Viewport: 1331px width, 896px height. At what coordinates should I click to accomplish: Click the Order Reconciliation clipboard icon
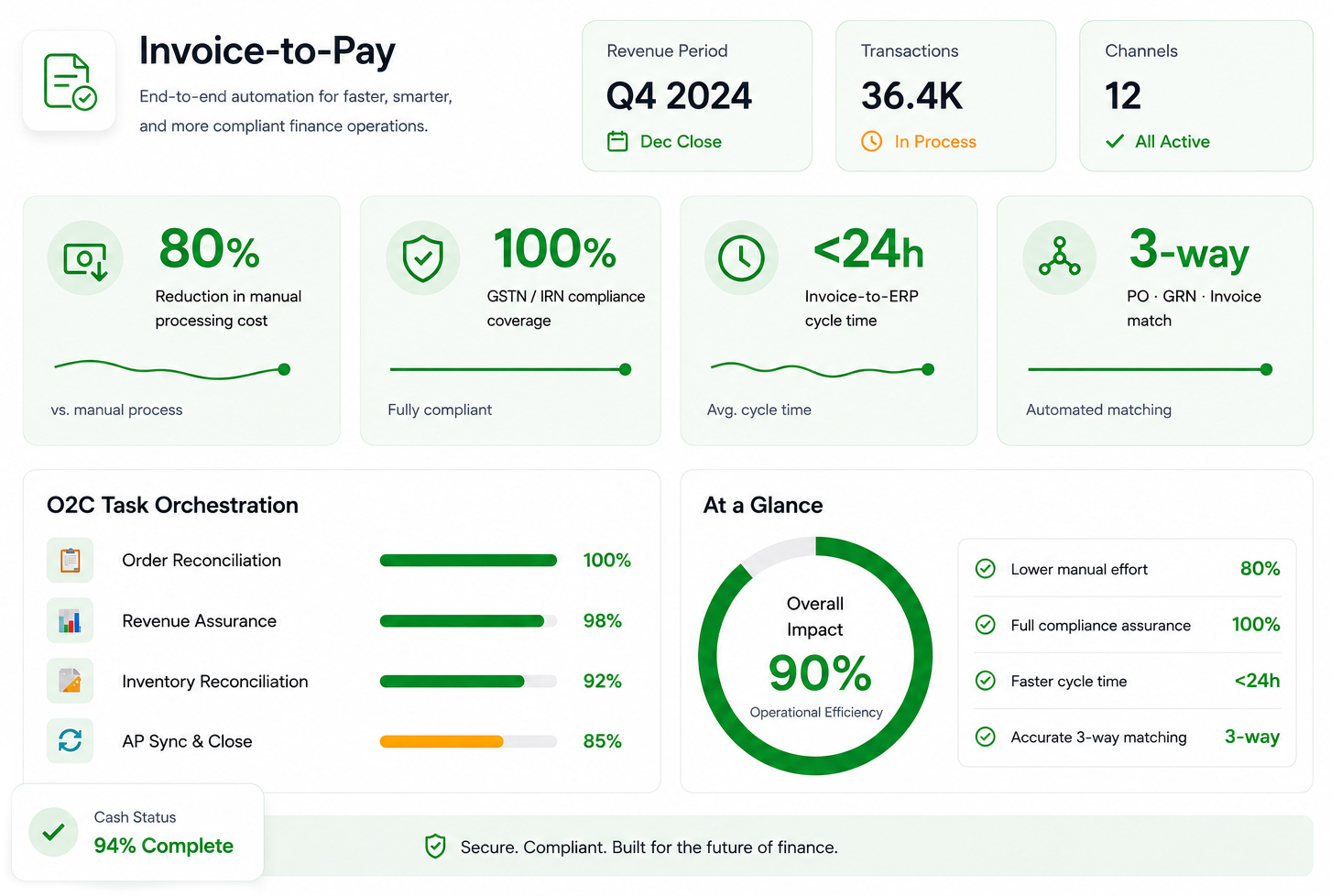70,560
